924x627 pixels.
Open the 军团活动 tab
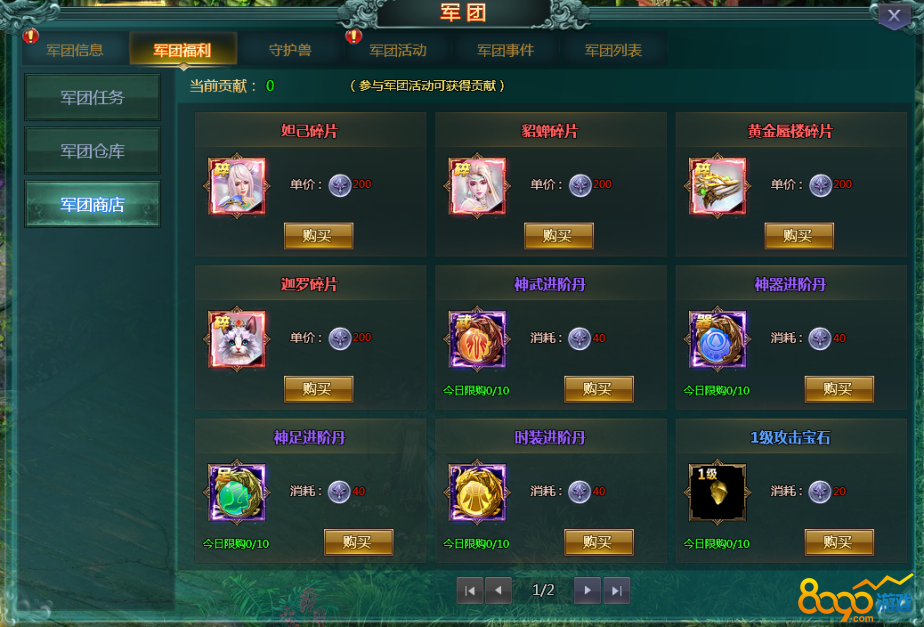click(x=398, y=50)
